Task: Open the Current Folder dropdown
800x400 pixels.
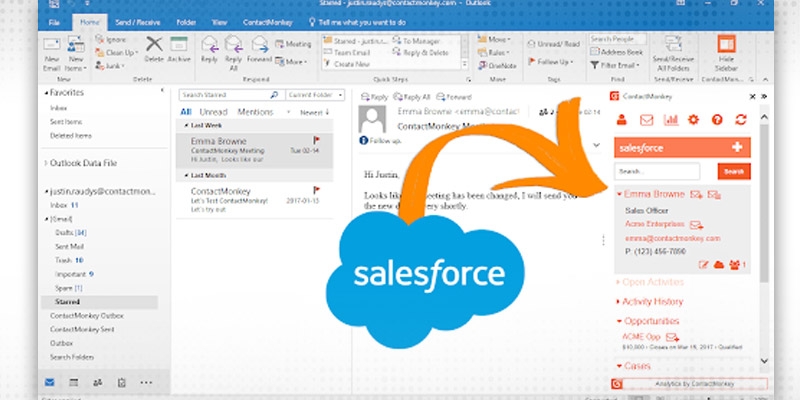Action: pos(315,95)
